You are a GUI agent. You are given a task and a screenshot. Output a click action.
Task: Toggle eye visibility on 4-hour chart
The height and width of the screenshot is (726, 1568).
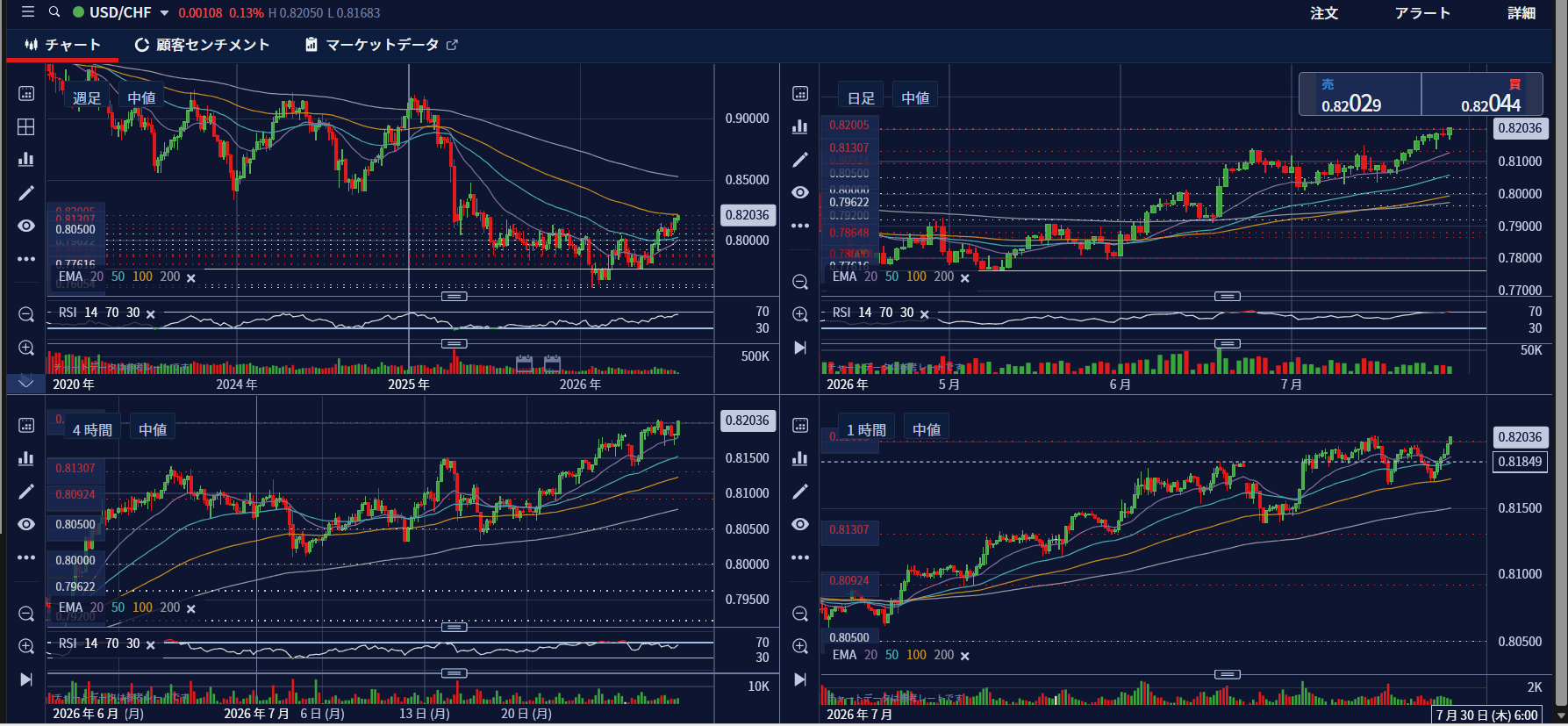pyautogui.click(x=26, y=524)
